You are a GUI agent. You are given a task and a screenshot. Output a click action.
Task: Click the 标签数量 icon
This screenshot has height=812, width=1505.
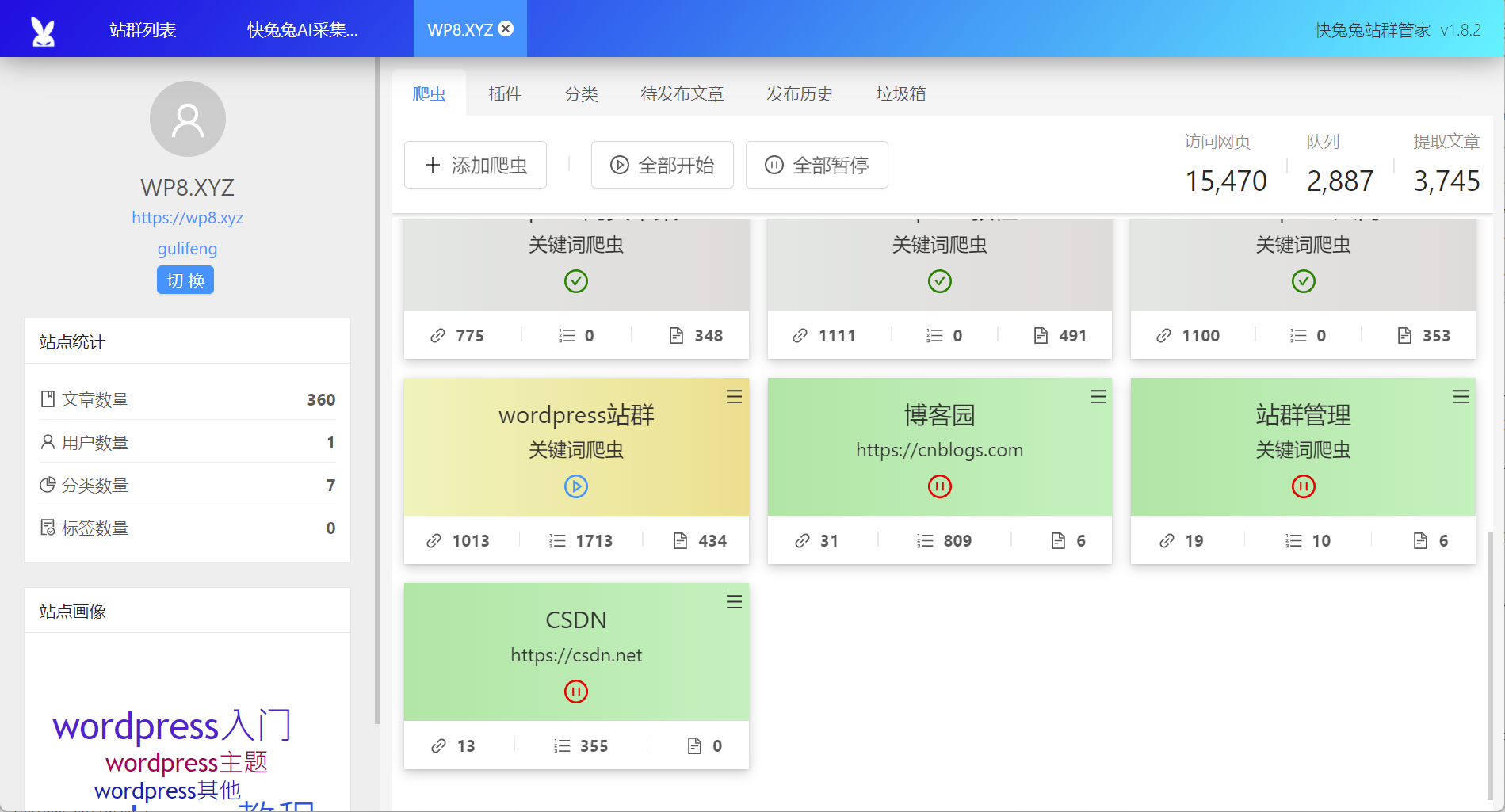48,527
